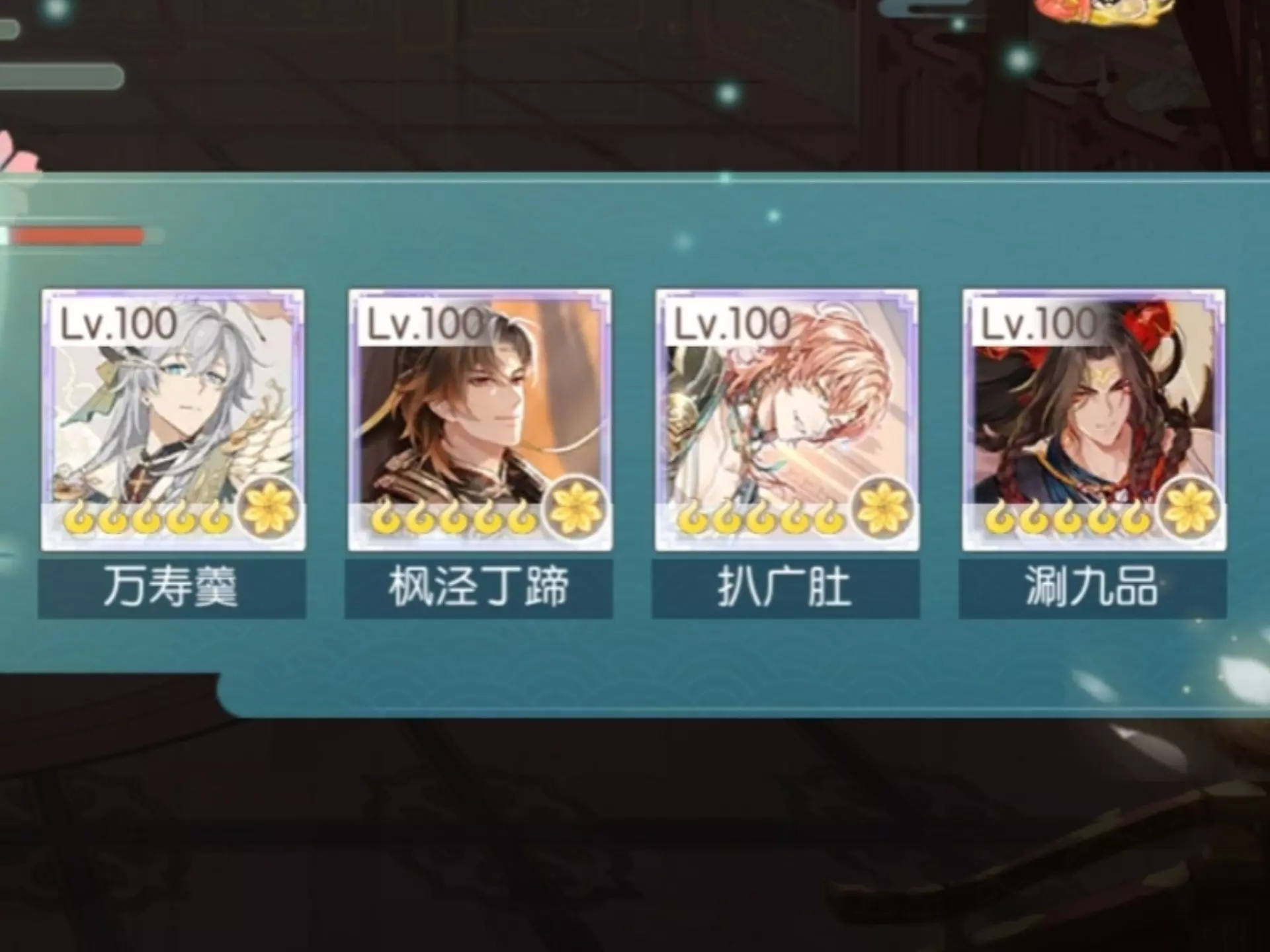
Task: Click the red progress bar at left
Action: click(77, 235)
